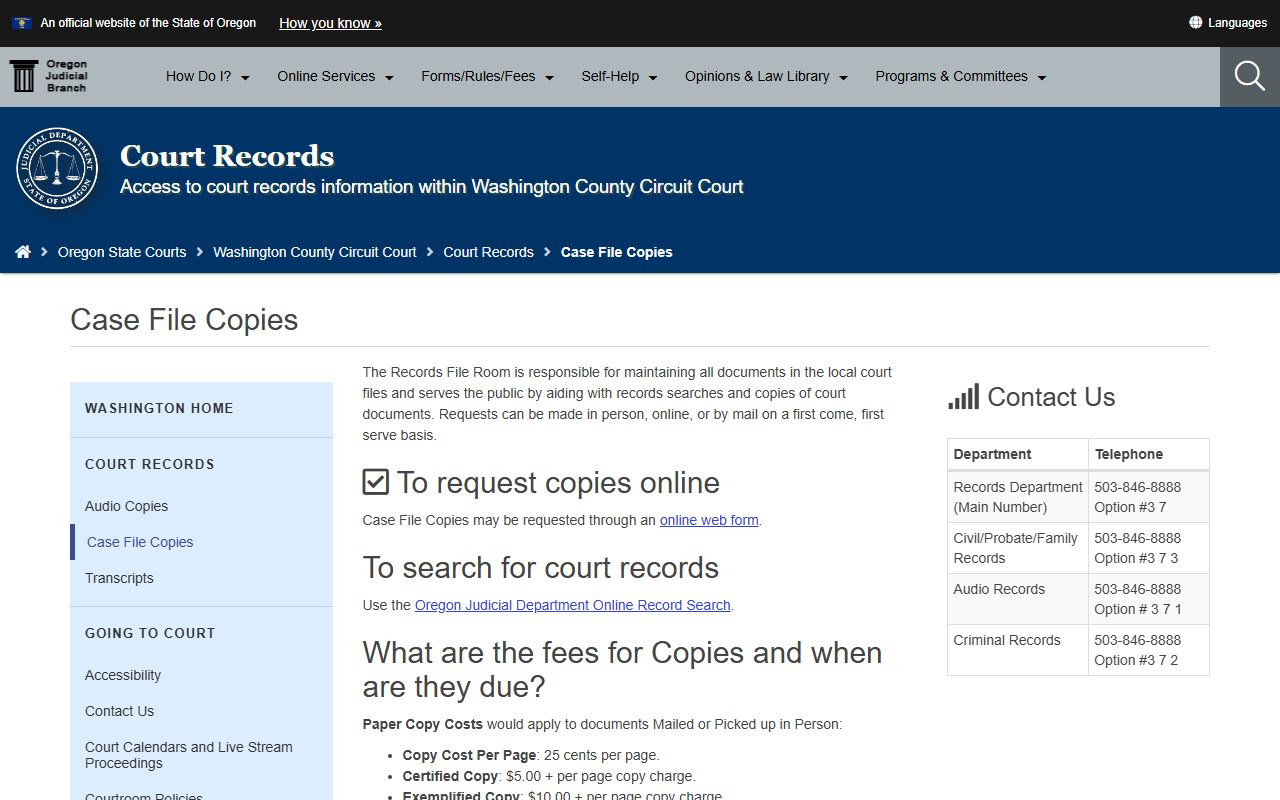This screenshot has height=800, width=1280.
Task: Open the Forms/Rules/Fees dropdown
Action: click(488, 76)
